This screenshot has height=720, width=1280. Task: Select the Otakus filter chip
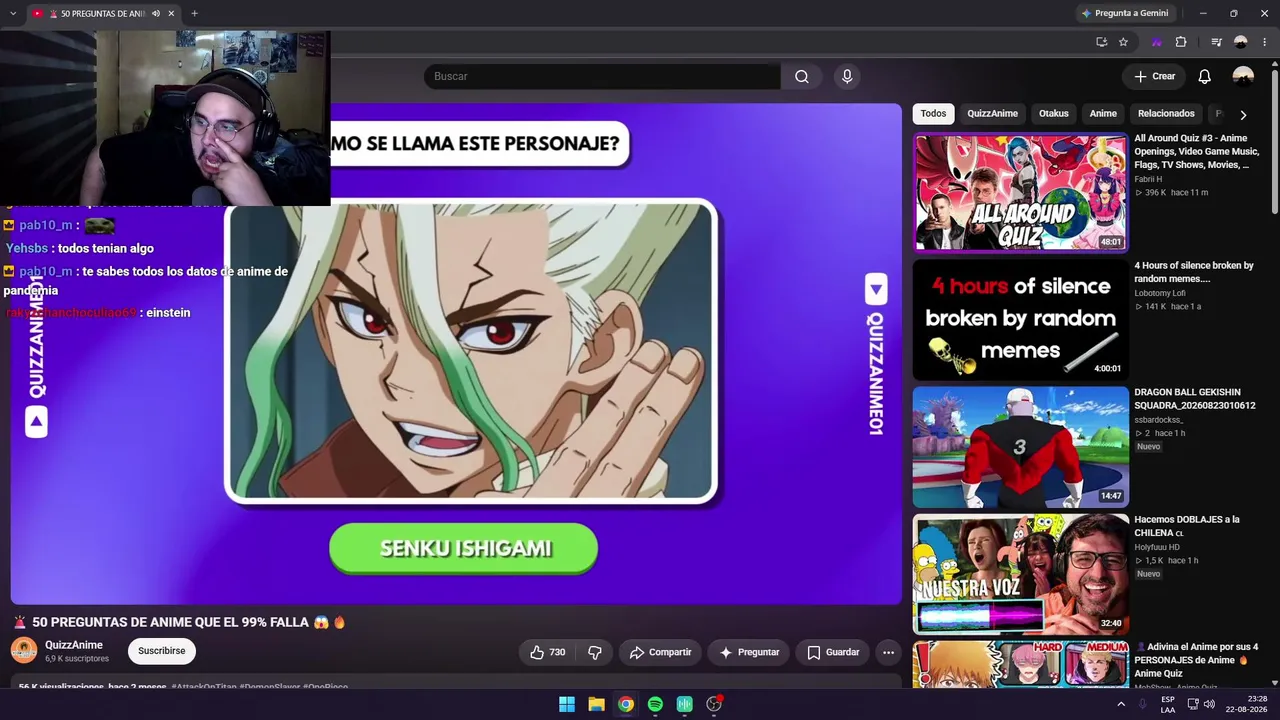click(x=1053, y=113)
